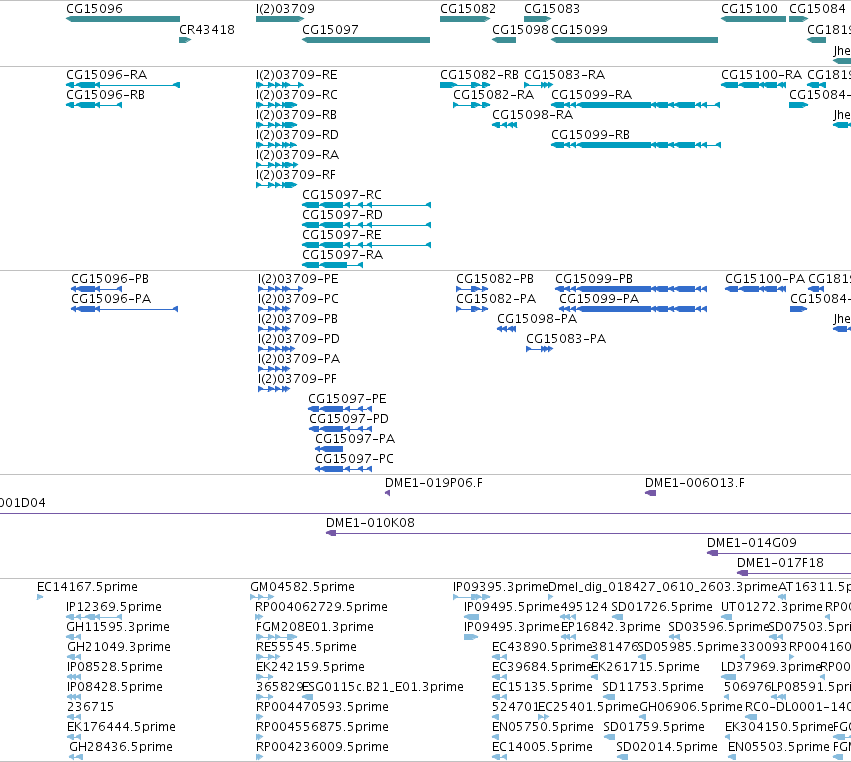
Task: Click the CG15083 gene label
Action: coord(552,9)
